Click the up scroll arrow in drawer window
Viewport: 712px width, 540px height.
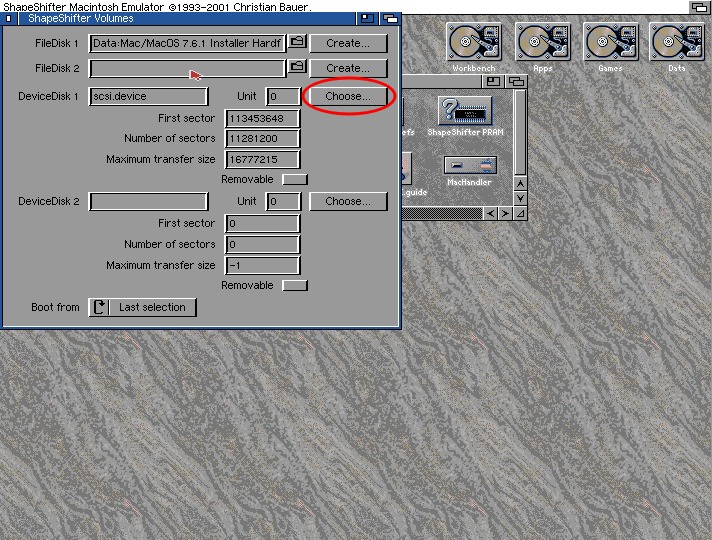[x=520, y=183]
